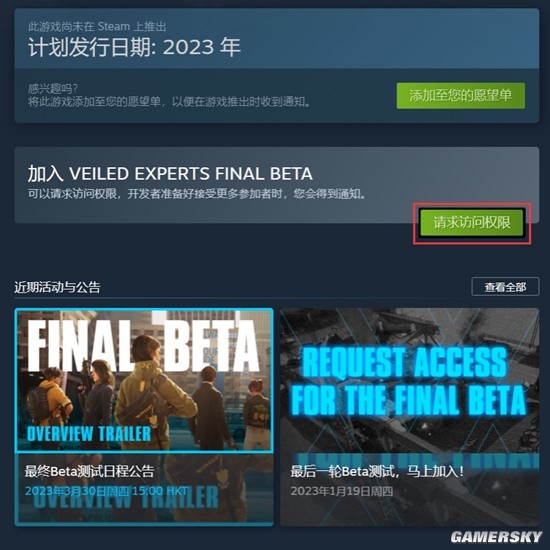Open the REQUEST ACCESS FOR THE FINAL BETA image

[x=409, y=381]
